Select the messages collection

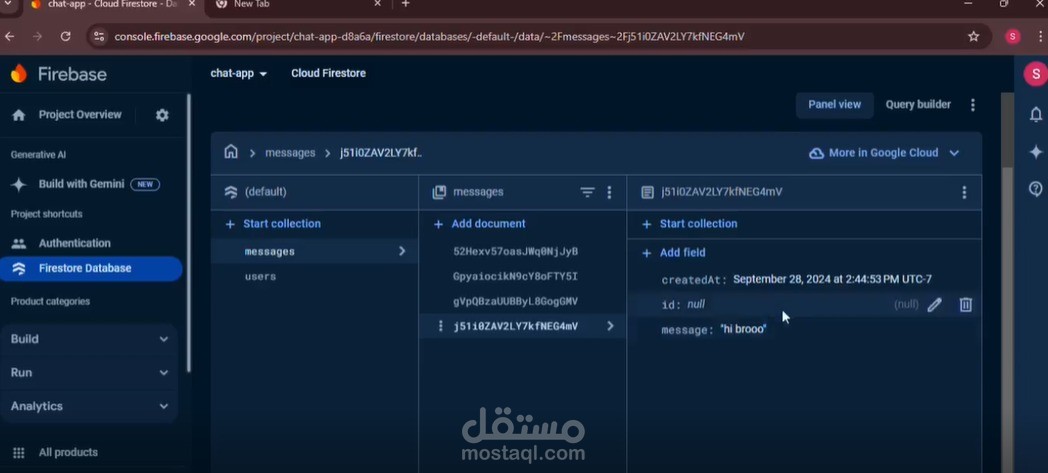click(x=314, y=252)
